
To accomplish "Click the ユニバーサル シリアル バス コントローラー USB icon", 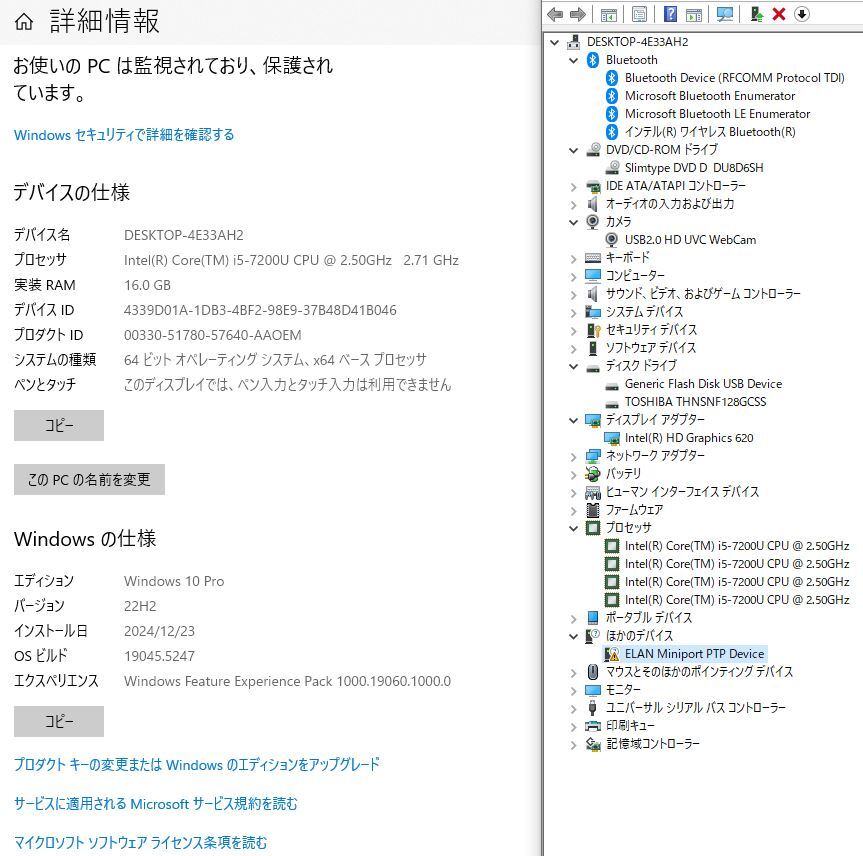I will tap(593, 708).
